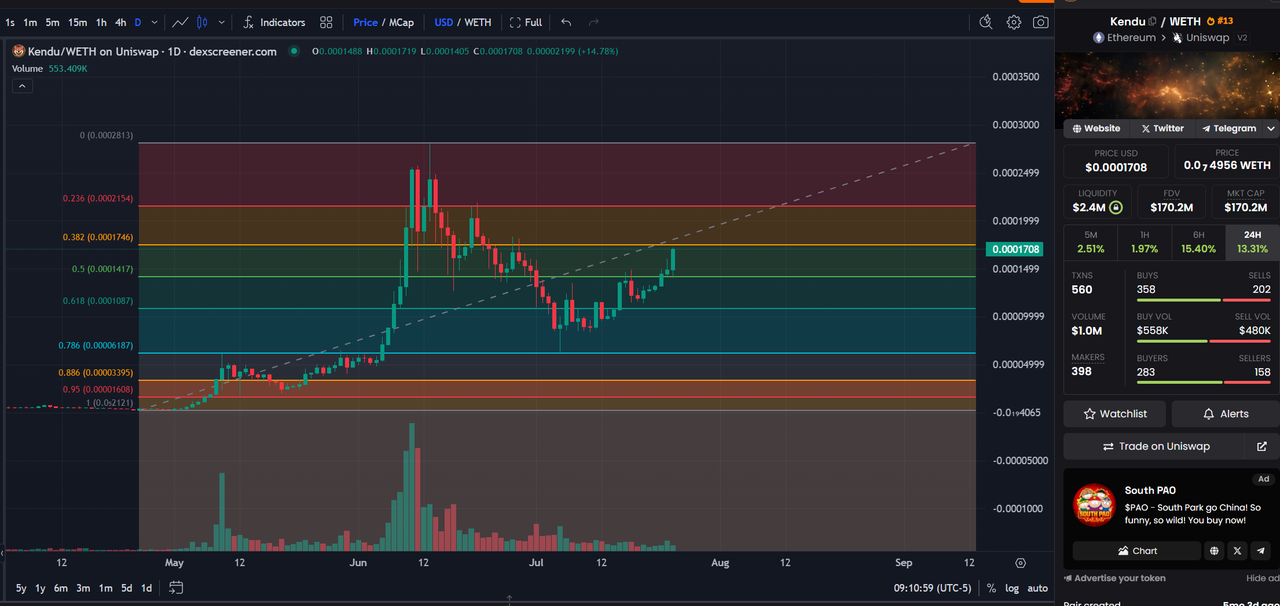Open the line chart style tool

pos(180,22)
